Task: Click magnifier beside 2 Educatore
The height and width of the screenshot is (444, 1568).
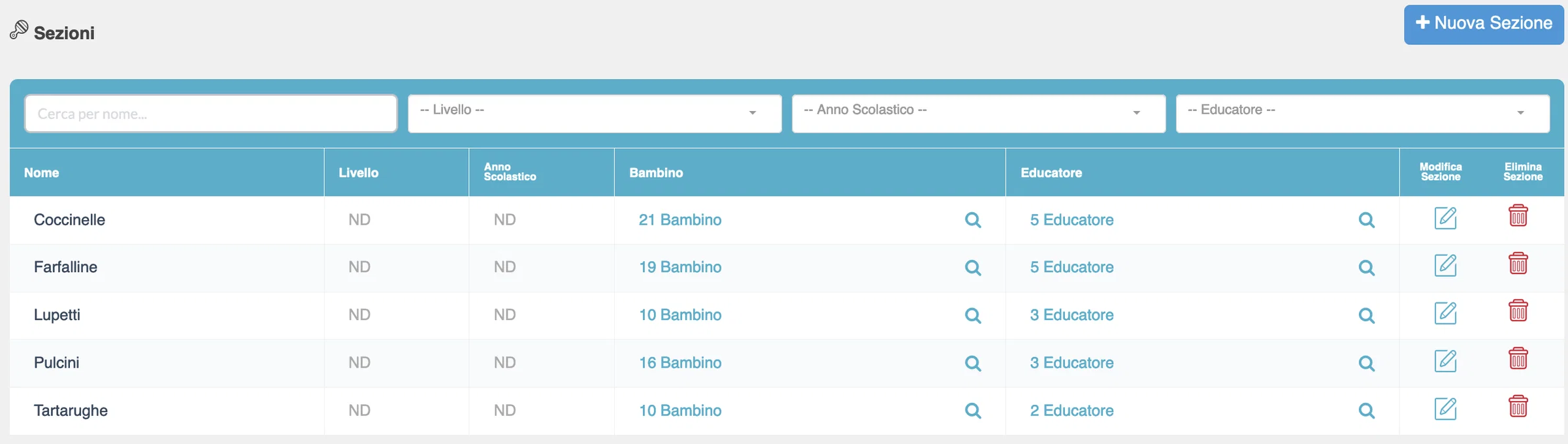Action: point(1366,411)
